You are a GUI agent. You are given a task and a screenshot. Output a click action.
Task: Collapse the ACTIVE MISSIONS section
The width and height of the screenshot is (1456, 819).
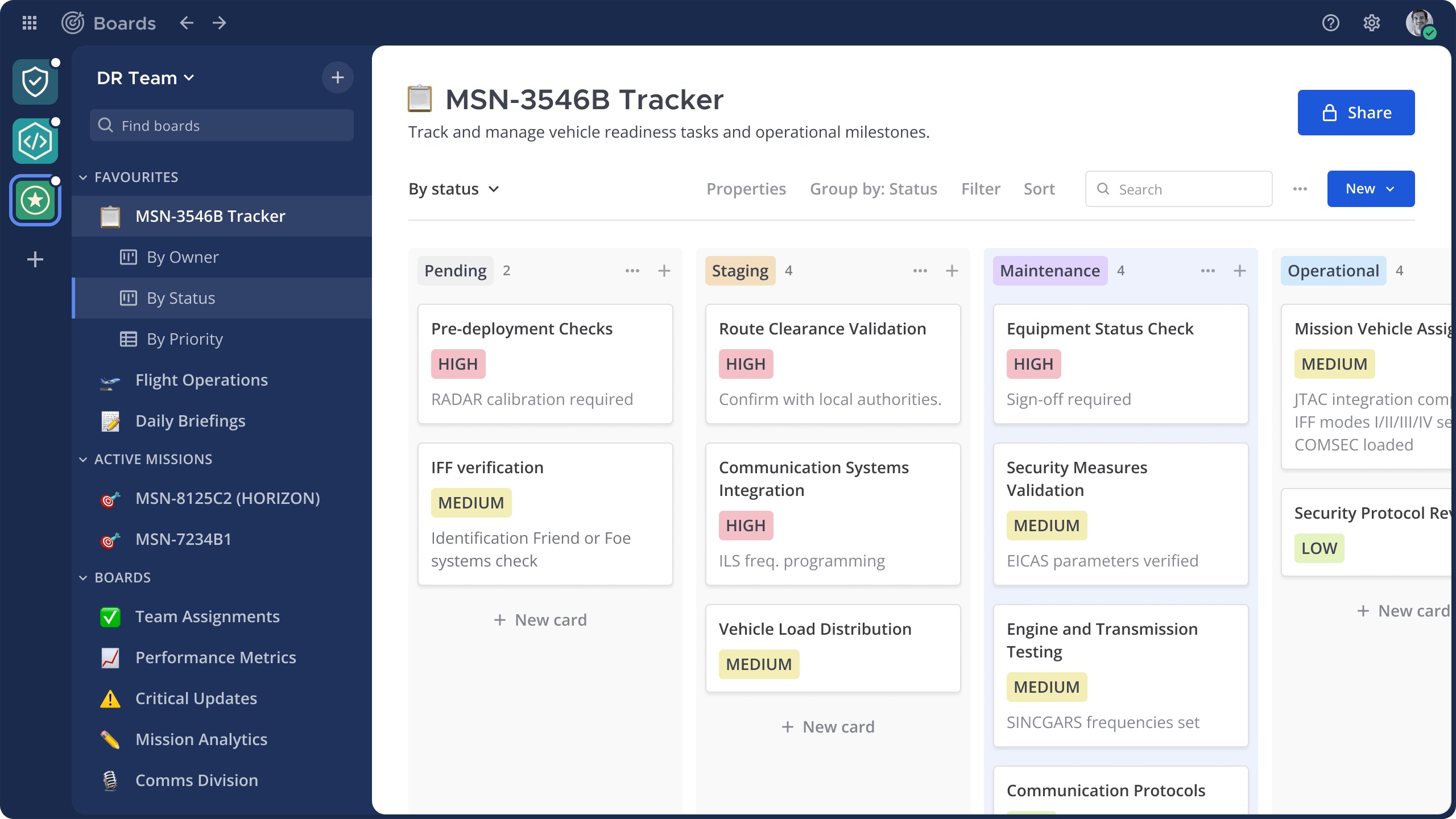click(x=82, y=459)
